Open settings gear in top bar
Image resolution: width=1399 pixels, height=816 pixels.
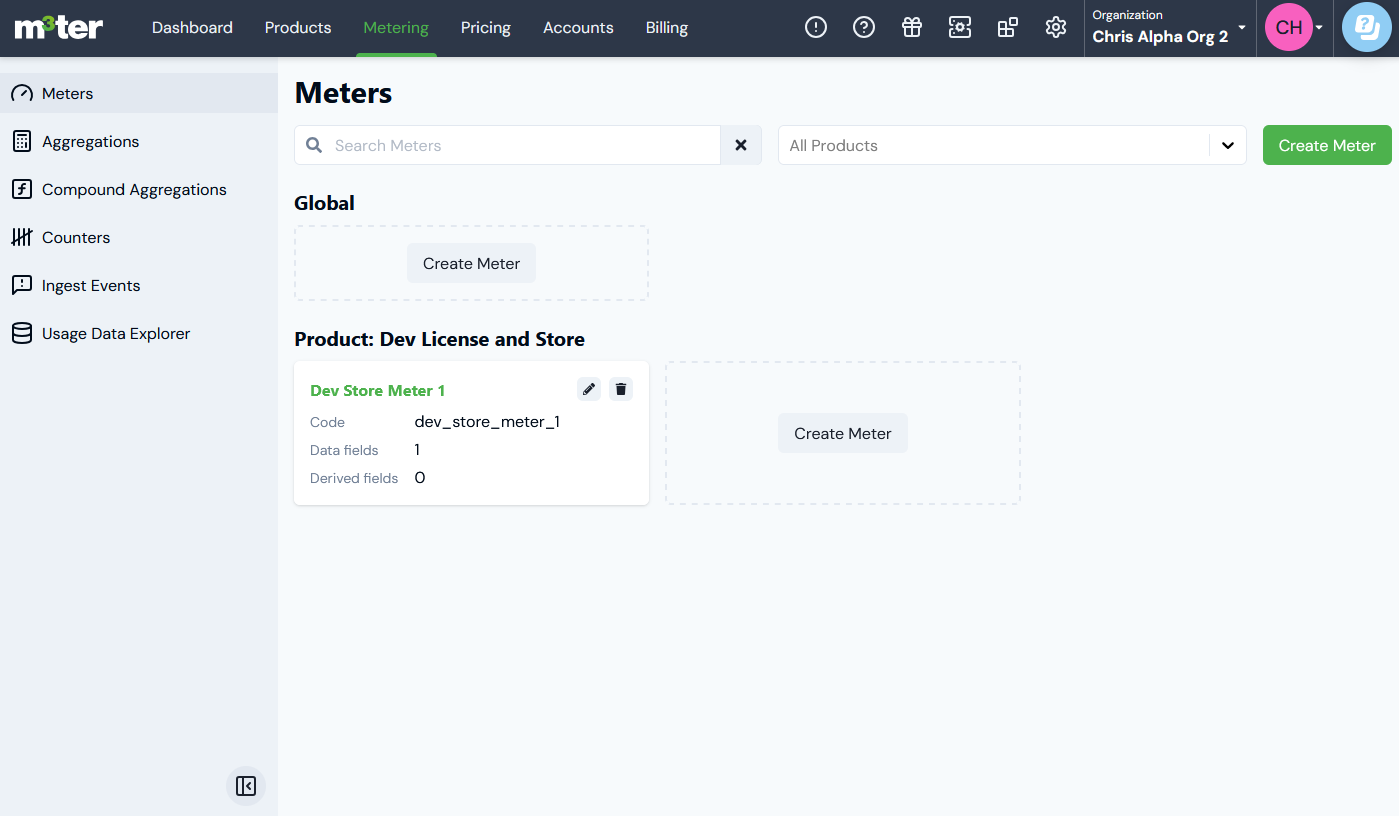point(1056,27)
